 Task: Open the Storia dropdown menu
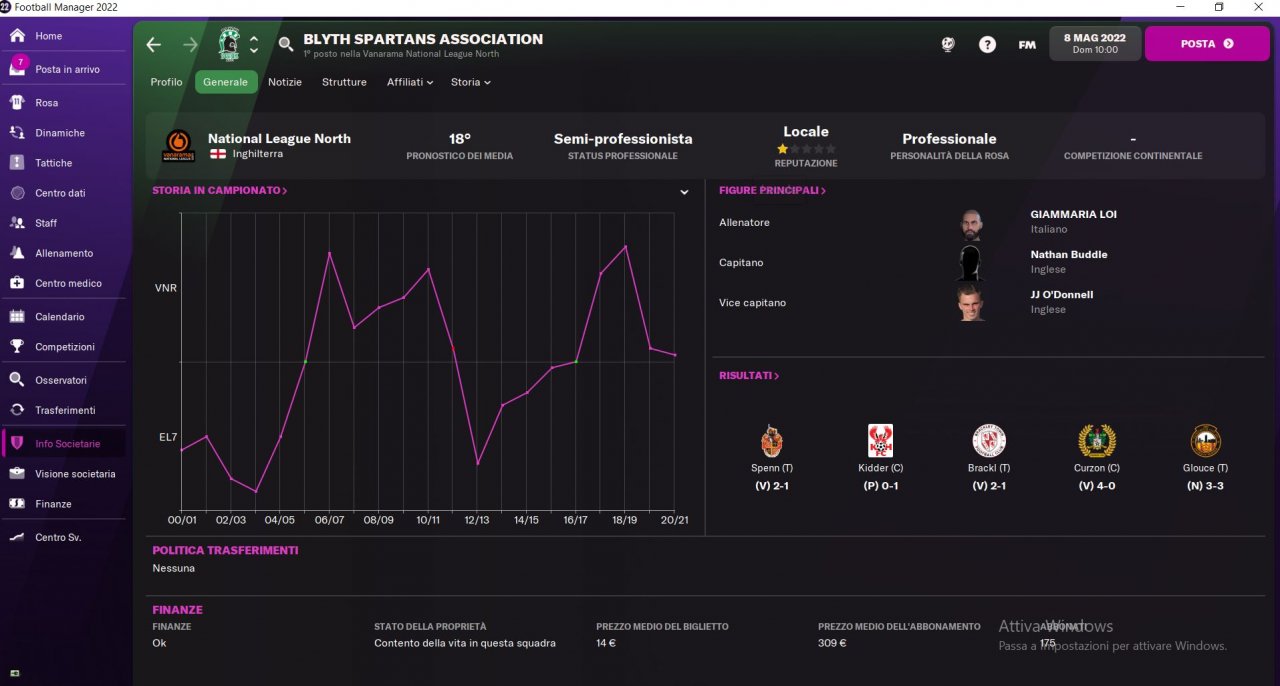(x=470, y=82)
